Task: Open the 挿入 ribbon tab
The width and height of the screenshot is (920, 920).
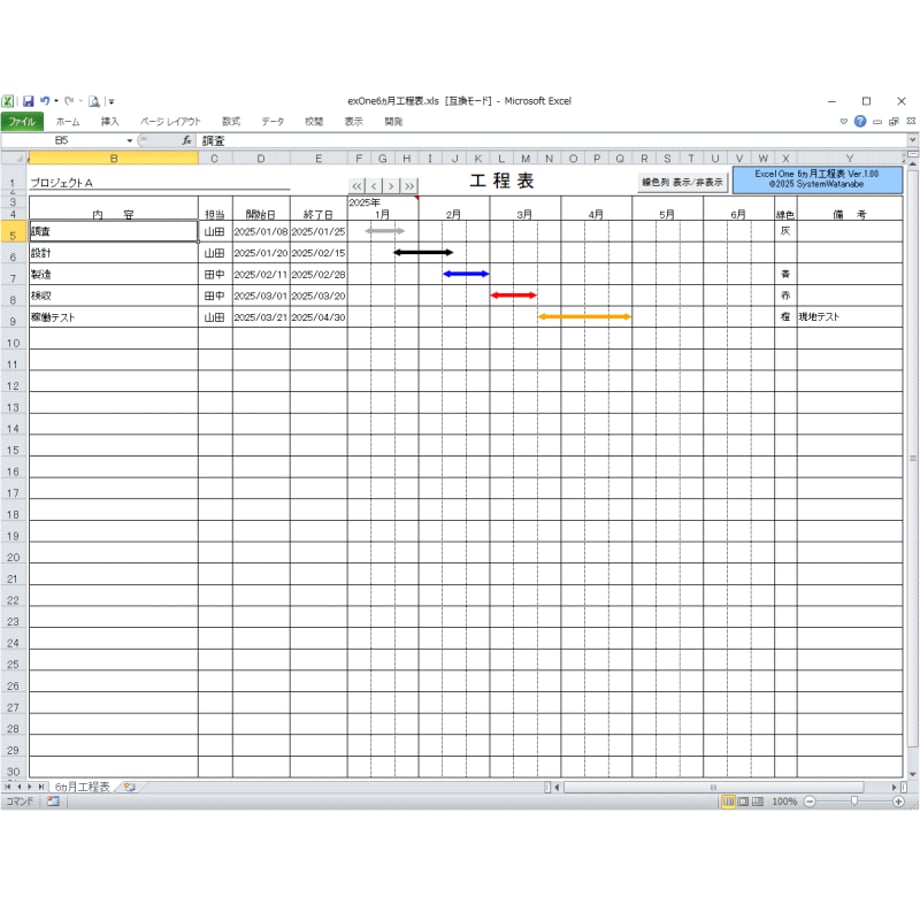Action: [110, 121]
